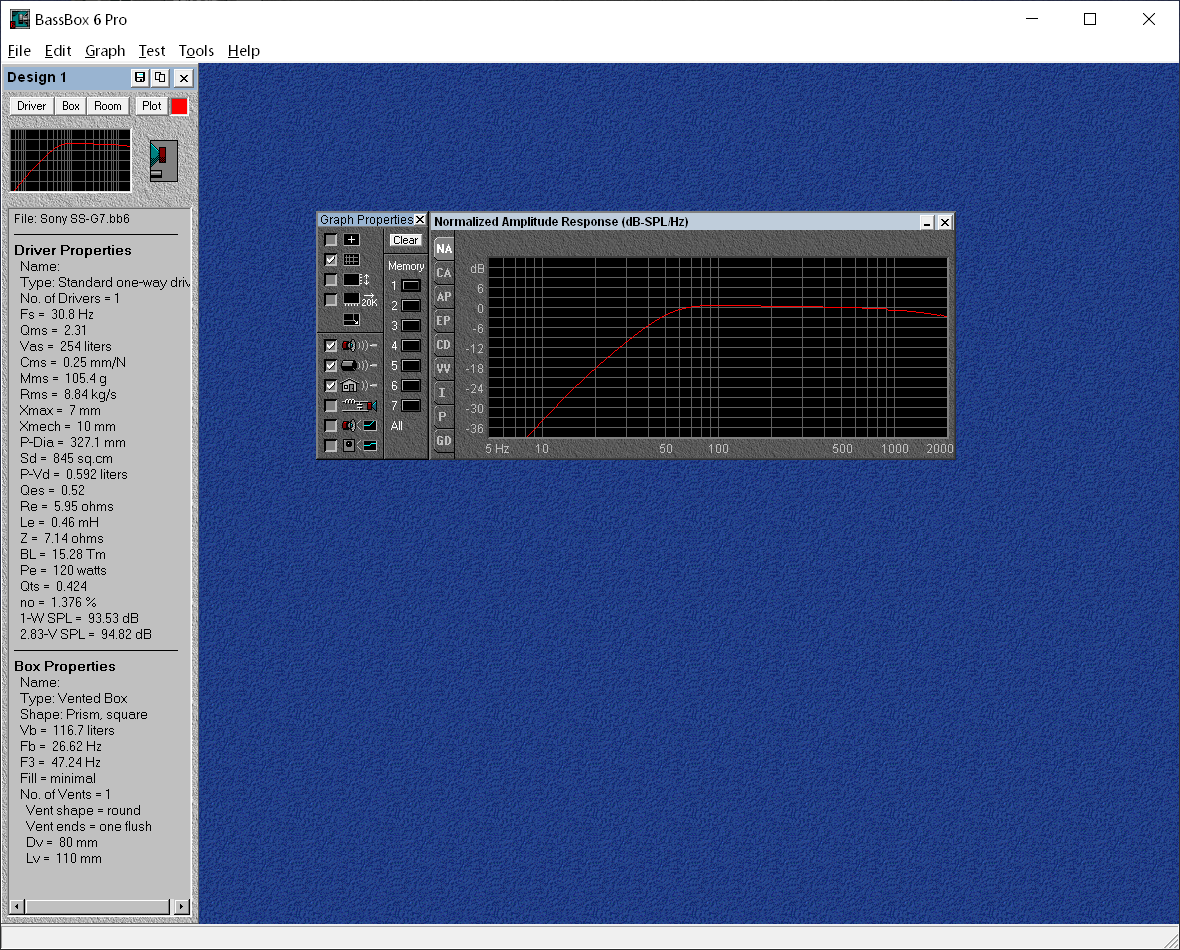Switch to the GD graph tab
The width and height of the screenshot is (1180, 950).
pos(444,440)
